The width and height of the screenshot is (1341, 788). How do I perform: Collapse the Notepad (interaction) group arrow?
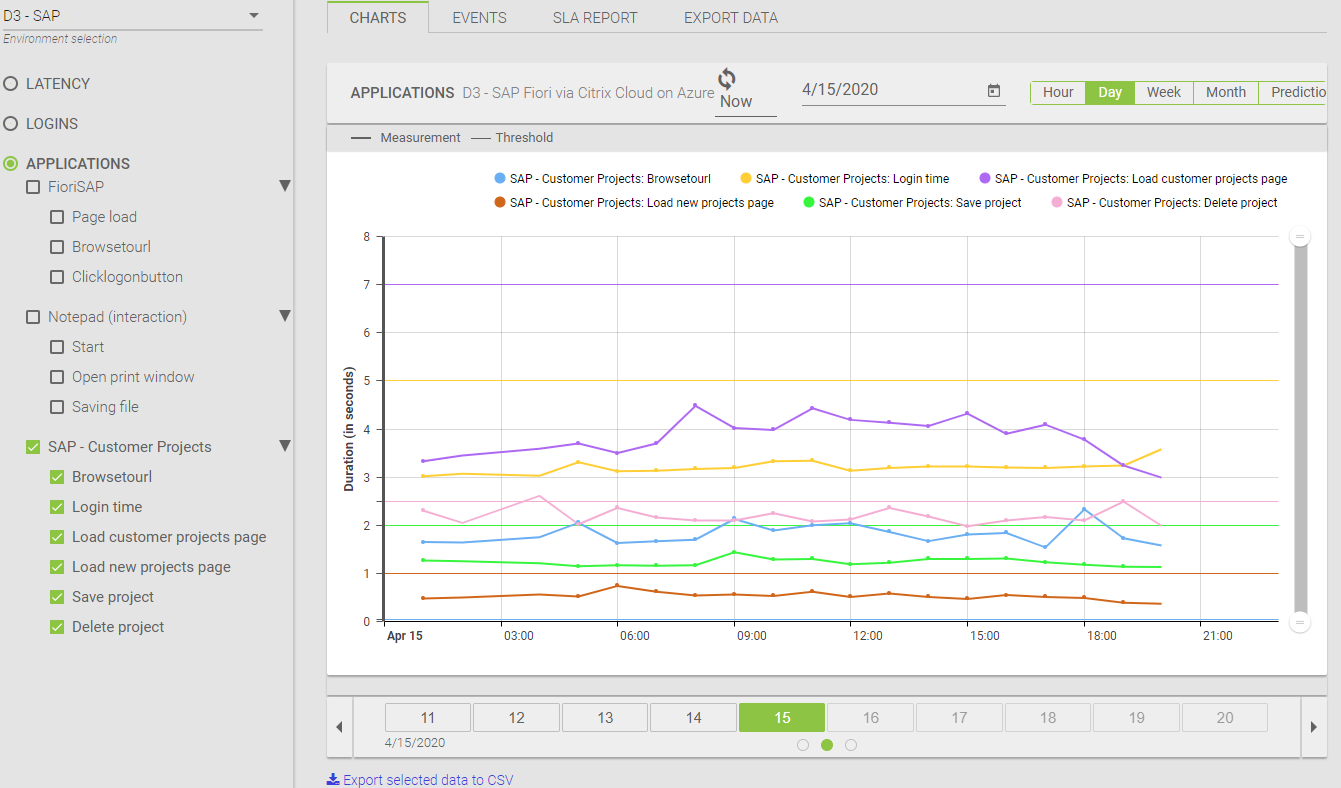[285, 316]
